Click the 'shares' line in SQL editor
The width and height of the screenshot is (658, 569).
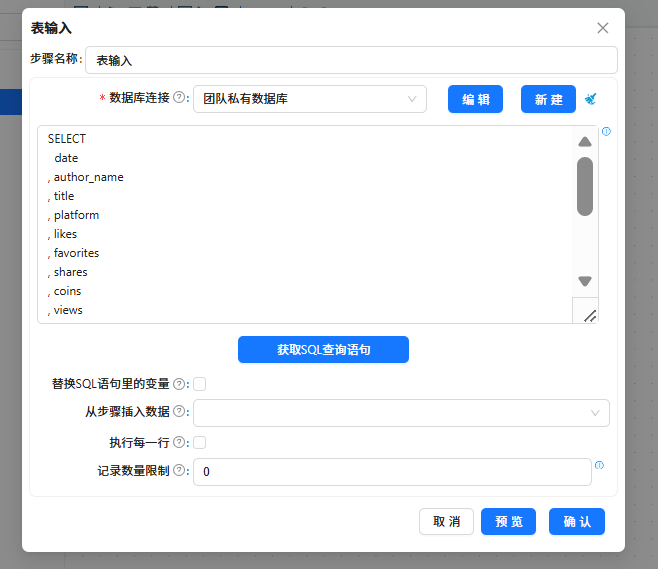(68, 272)
